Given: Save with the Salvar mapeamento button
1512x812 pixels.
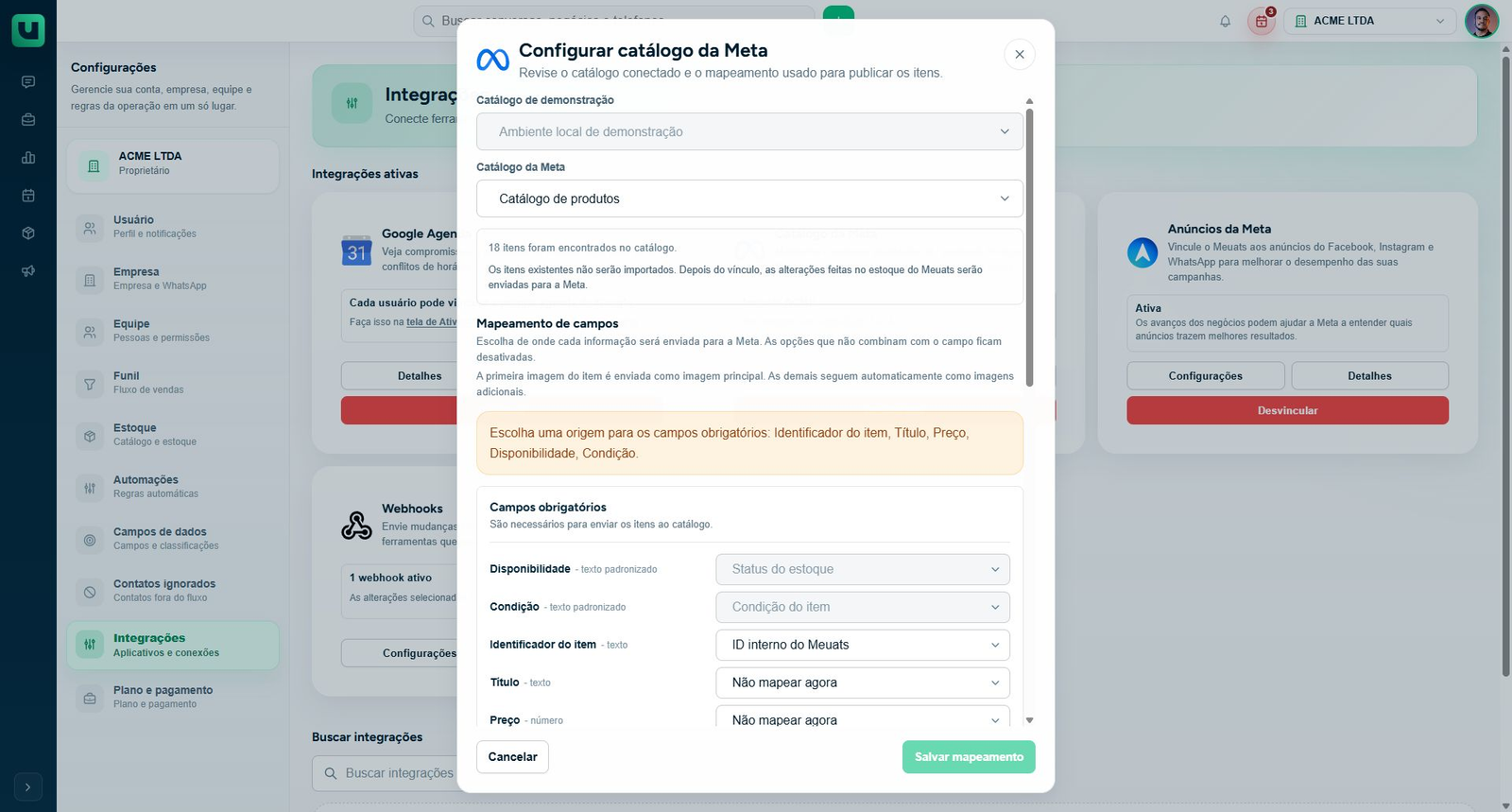Looking at the screenshot, I should [x=969, y=757].
